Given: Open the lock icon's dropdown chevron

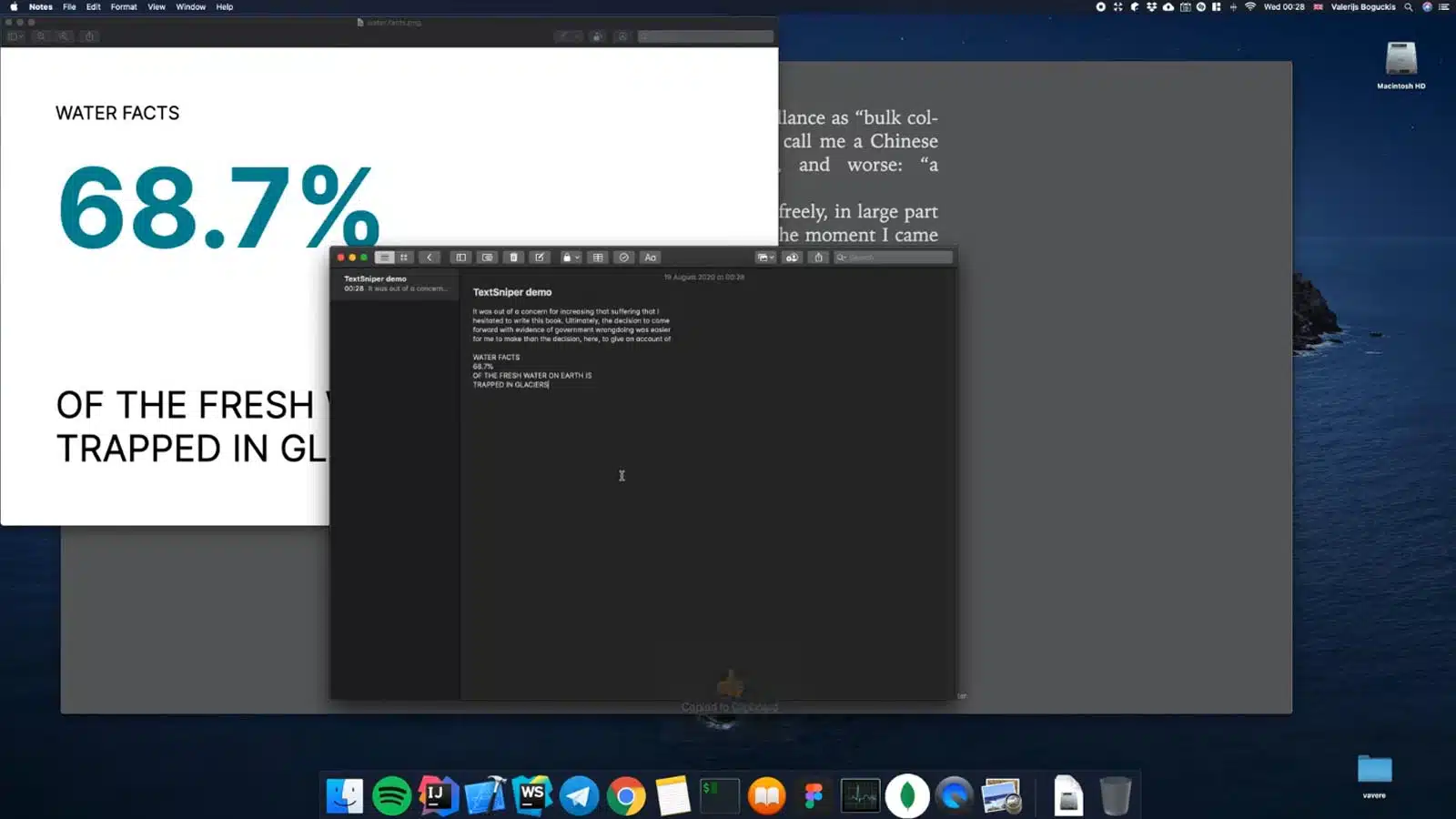Looking at the screenshot, I should coord(577,258).
